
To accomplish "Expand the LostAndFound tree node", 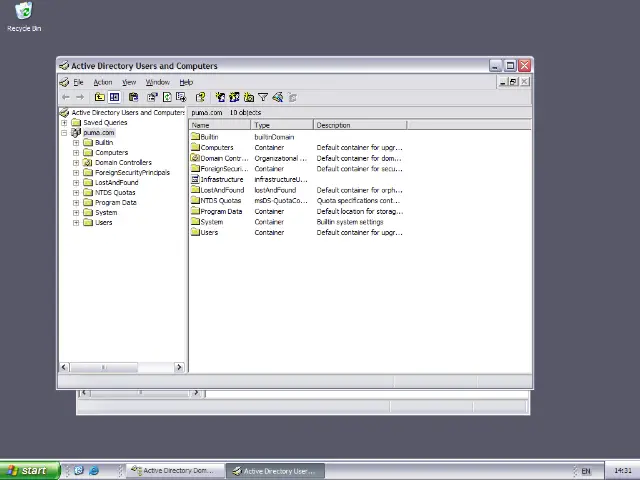I will pos(76,182).
